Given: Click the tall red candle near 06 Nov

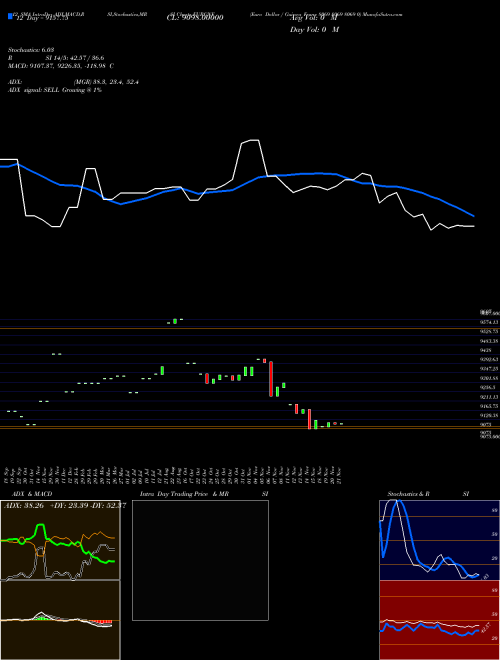Looking at the screenshot, I should pos(271,379).
